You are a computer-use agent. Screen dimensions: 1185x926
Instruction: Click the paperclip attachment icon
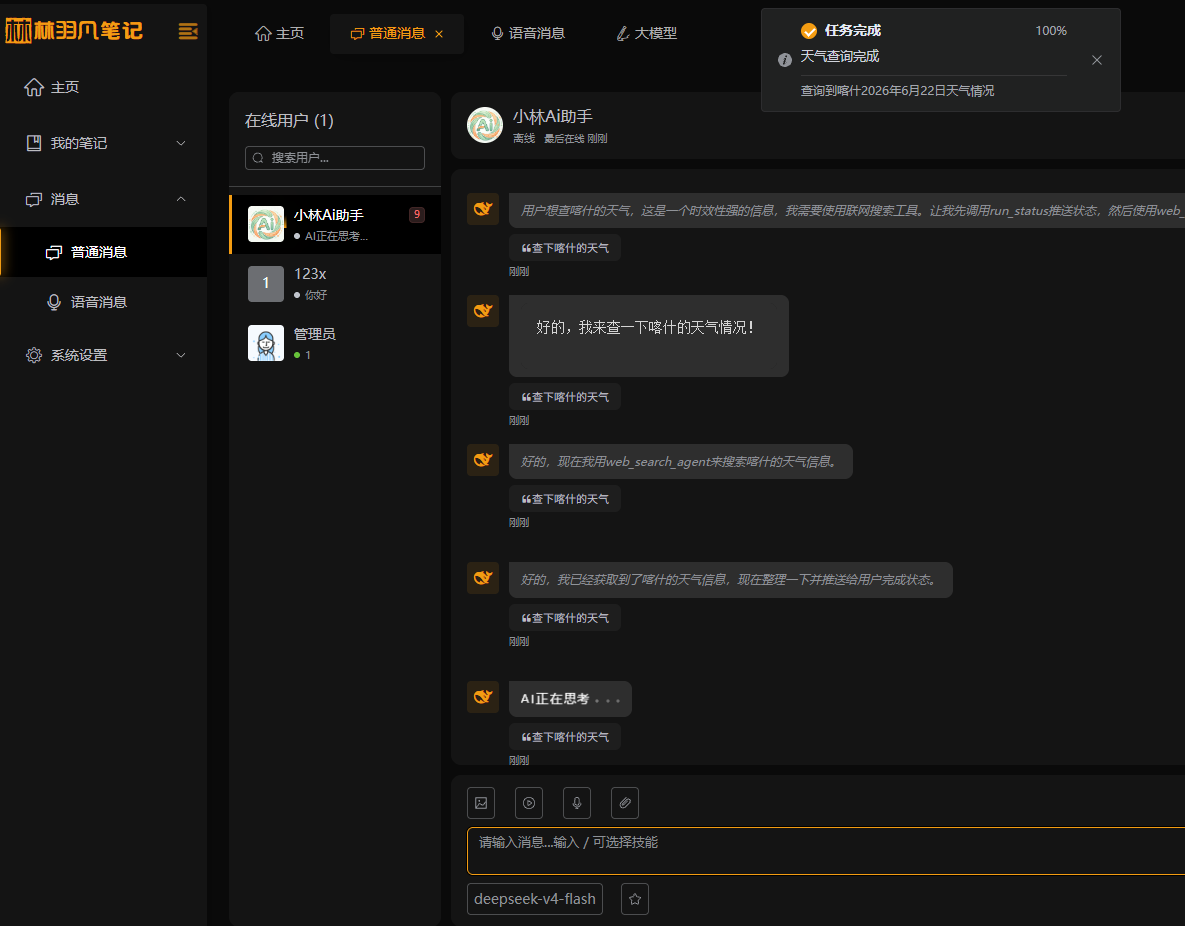pos(625,803)
